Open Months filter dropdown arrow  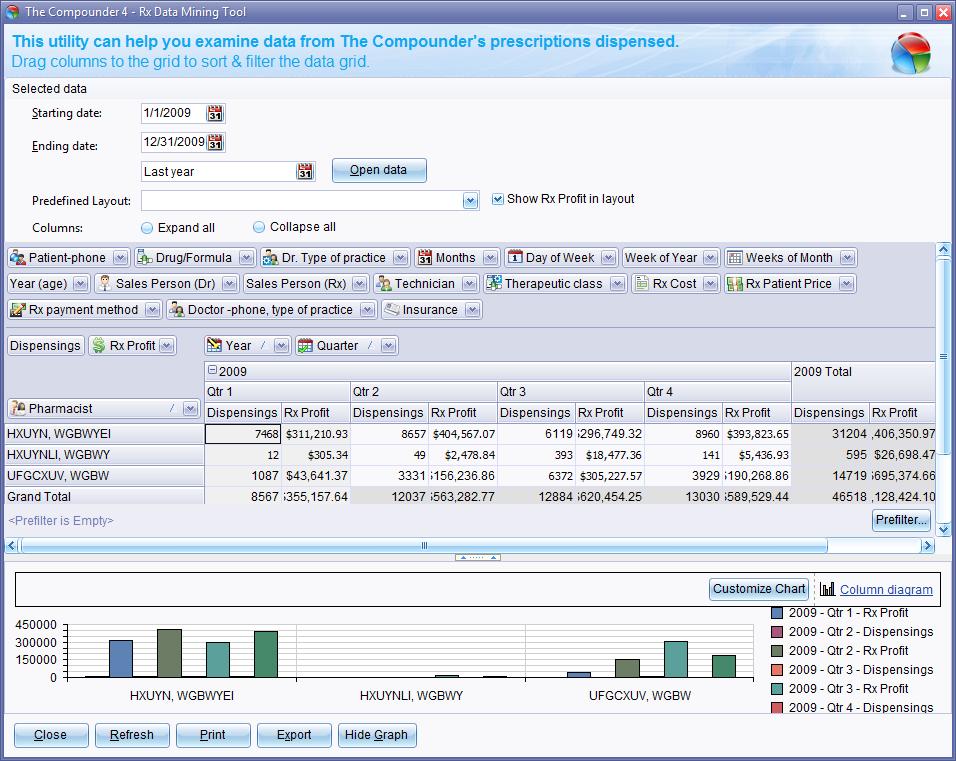(490, 258)
